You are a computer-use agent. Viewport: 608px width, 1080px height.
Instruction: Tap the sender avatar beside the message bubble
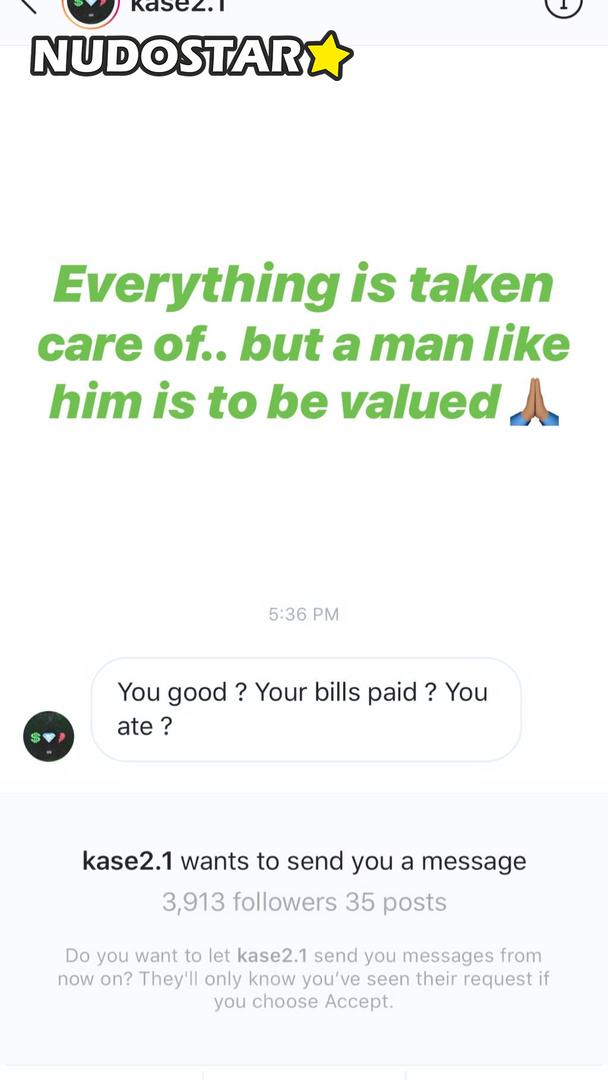point(49,736)
